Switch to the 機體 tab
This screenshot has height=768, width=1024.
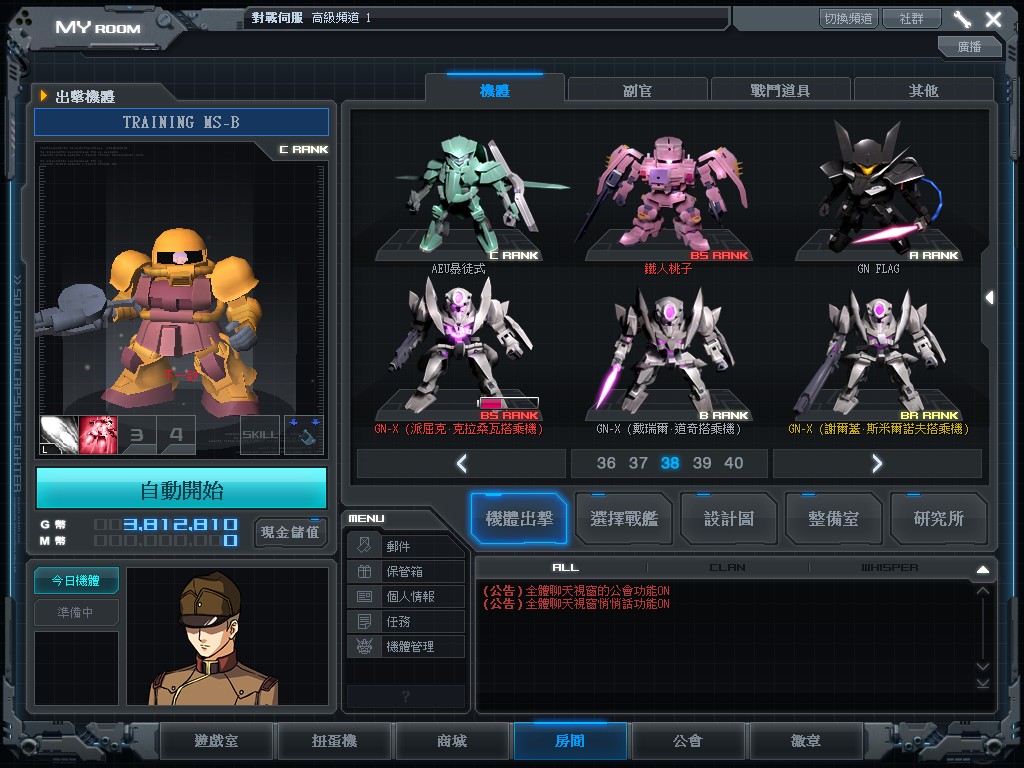(x=494, y=90)
